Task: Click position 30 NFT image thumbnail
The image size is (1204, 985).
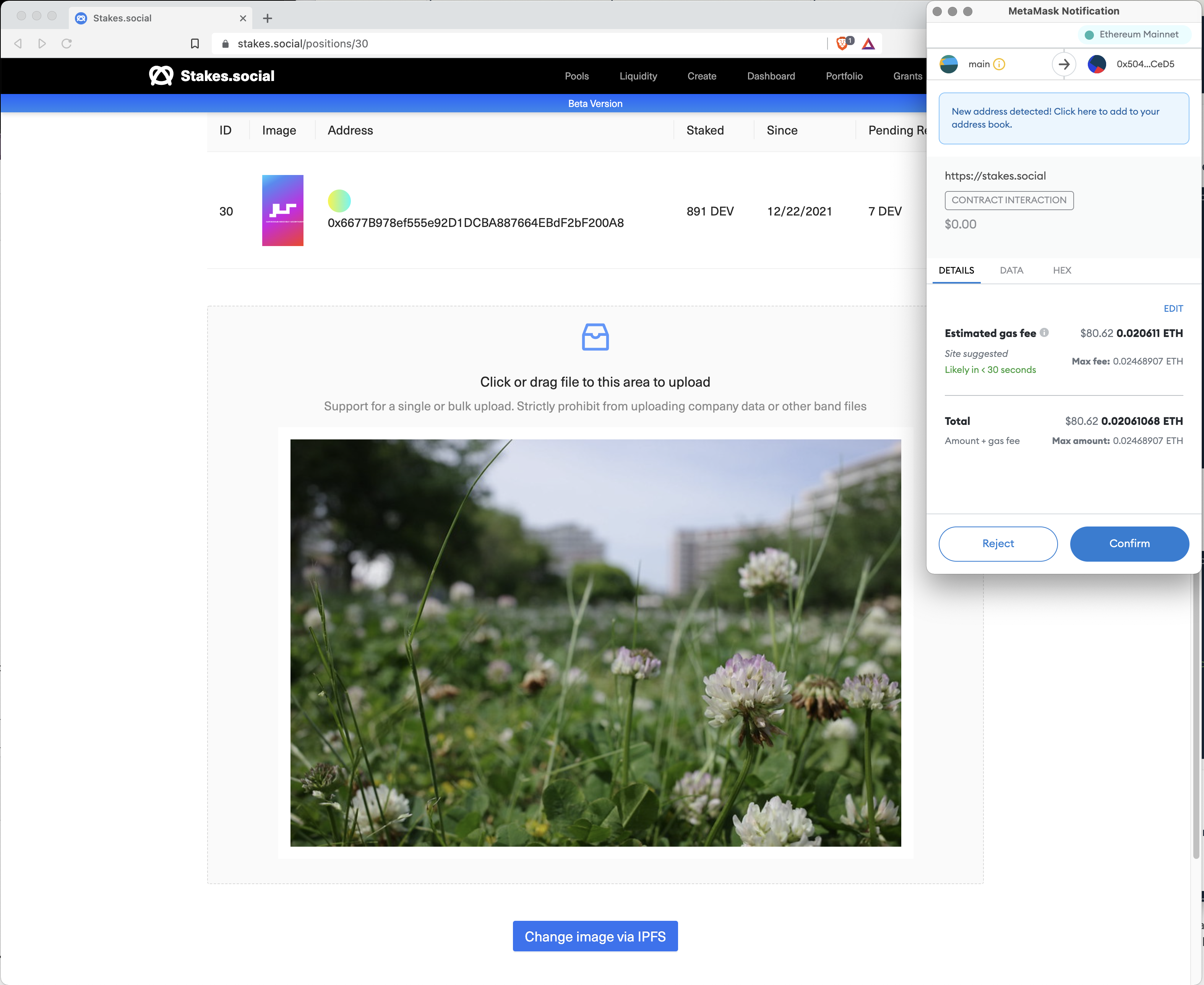Action: [x=283, y=211]
